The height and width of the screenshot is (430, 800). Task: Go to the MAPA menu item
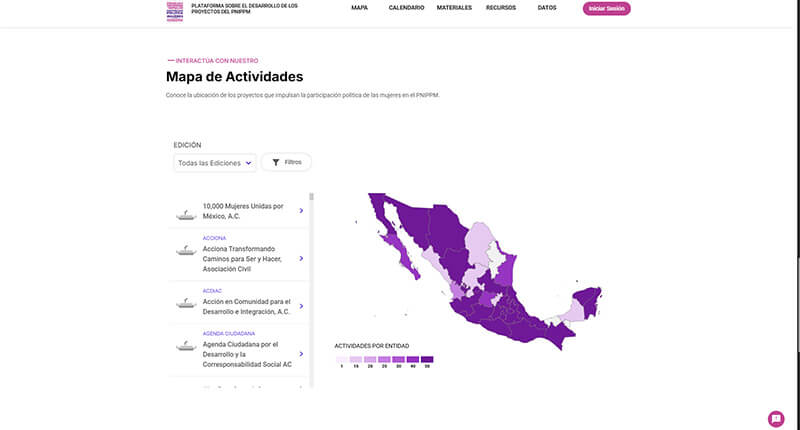click(360, 8)
